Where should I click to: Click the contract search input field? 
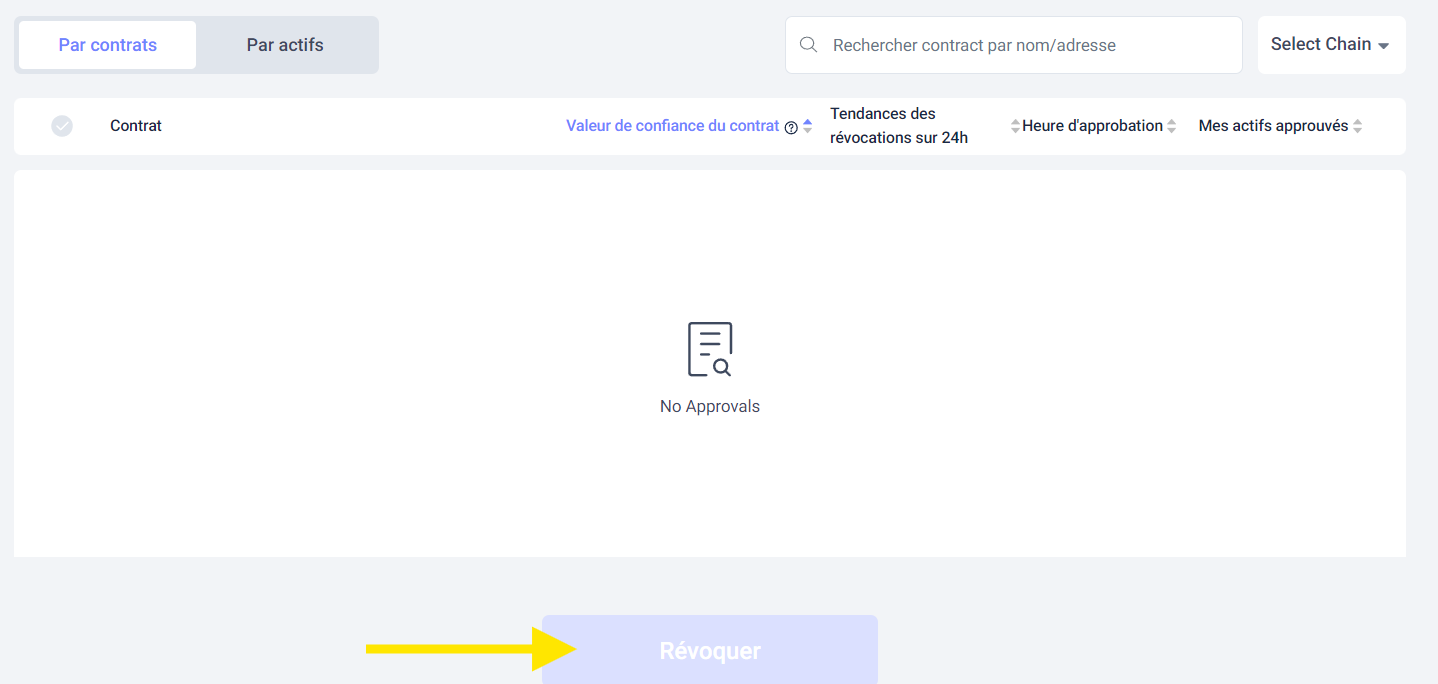tap(1013, 44)
